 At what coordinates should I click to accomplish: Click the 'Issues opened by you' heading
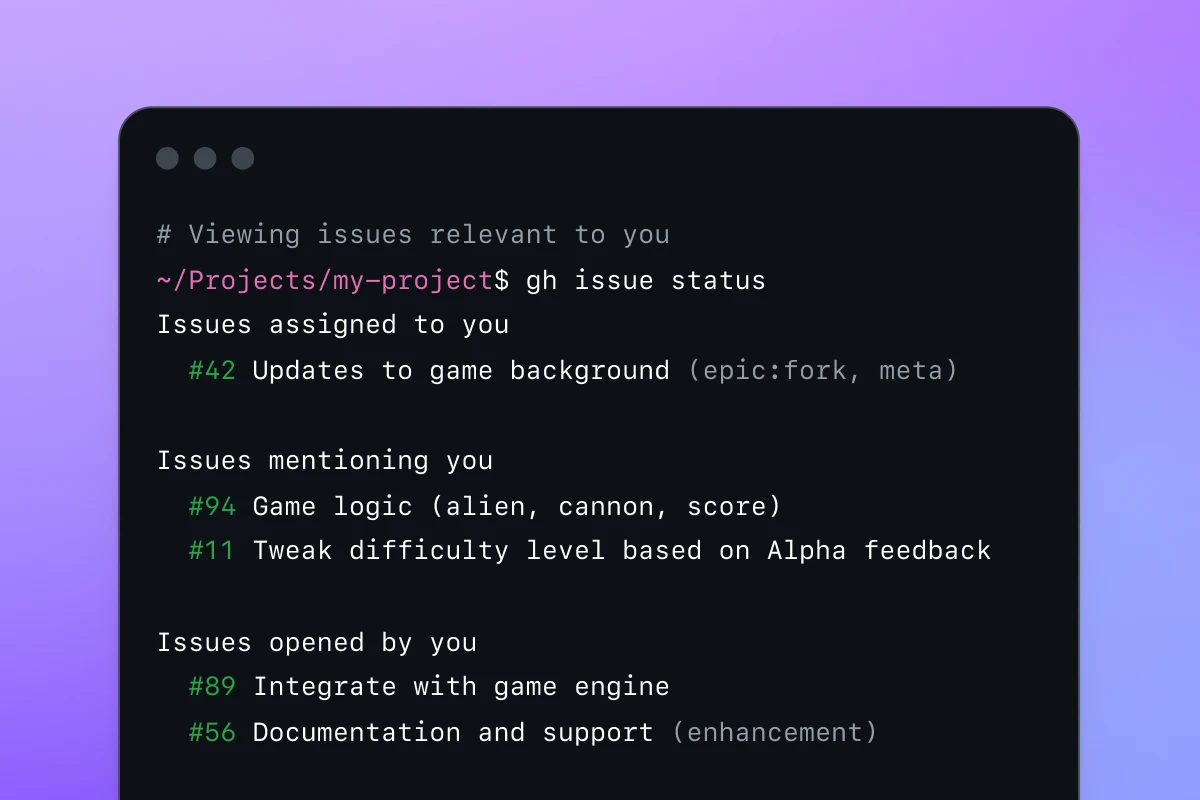317,642
